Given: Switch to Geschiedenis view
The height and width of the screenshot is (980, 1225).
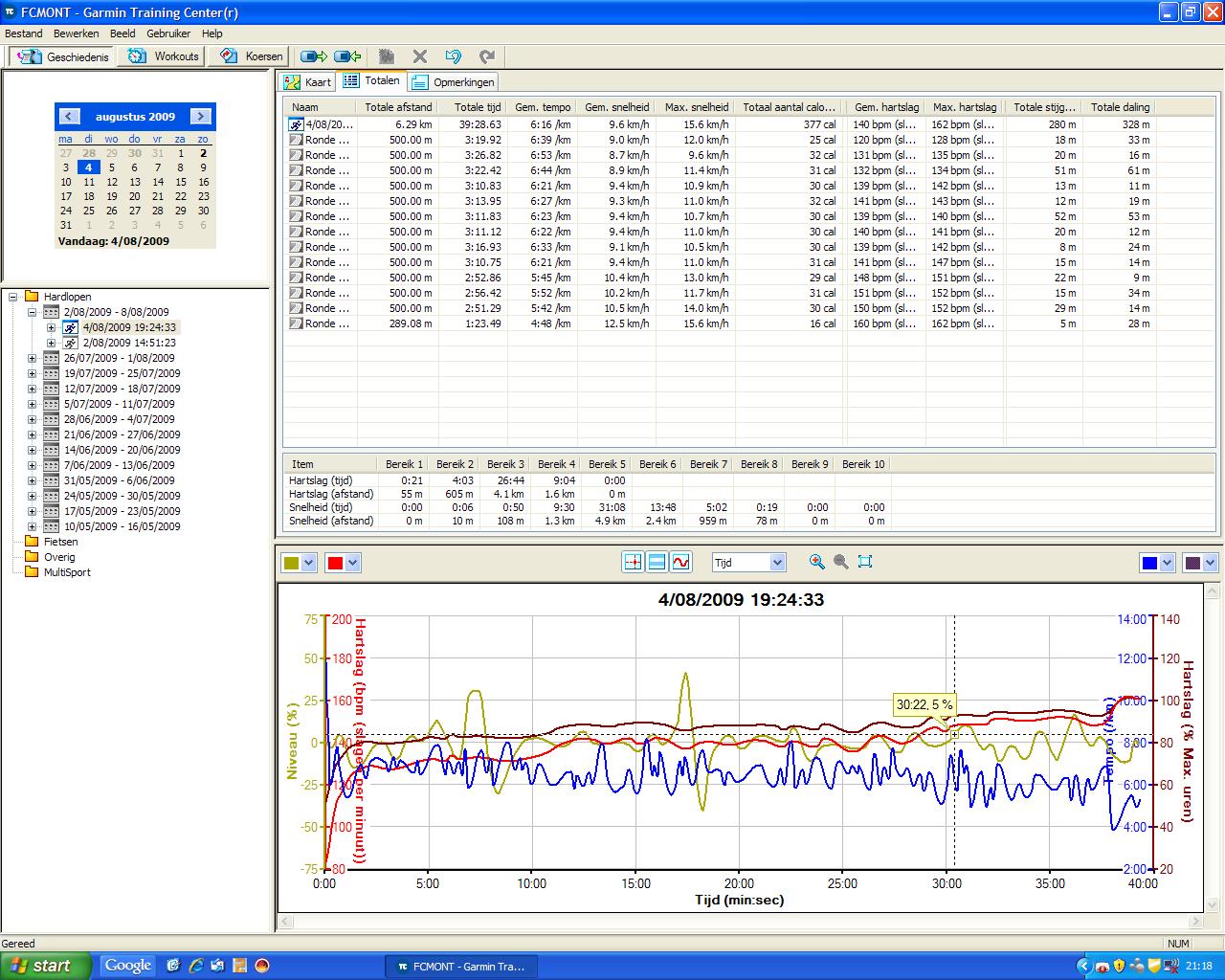Looking at the screenshot, I should click(63, 56).
